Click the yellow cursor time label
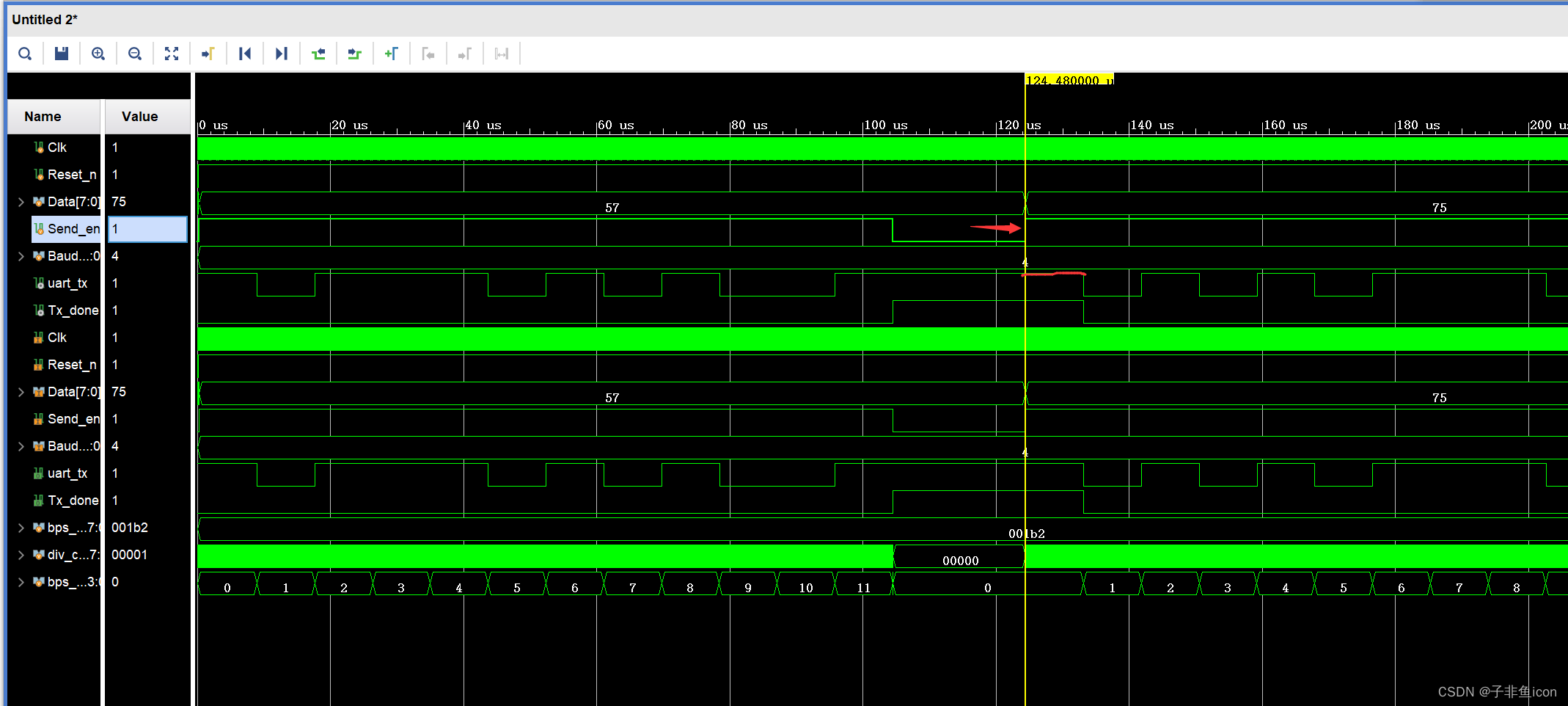Viewport: 1568px width, 706px height. [x=1069, y=80]
